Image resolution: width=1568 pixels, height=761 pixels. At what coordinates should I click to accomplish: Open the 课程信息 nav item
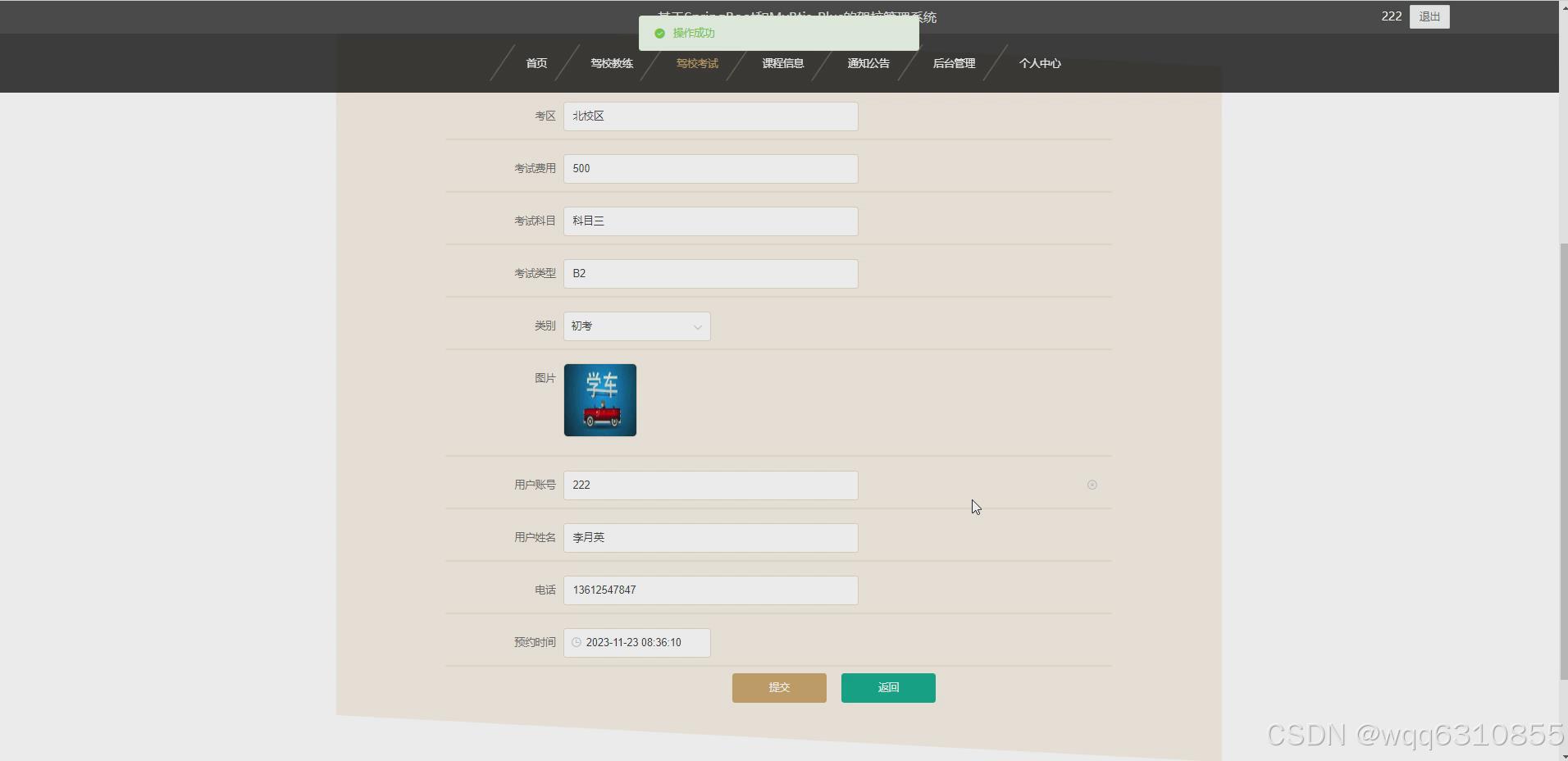783,63
